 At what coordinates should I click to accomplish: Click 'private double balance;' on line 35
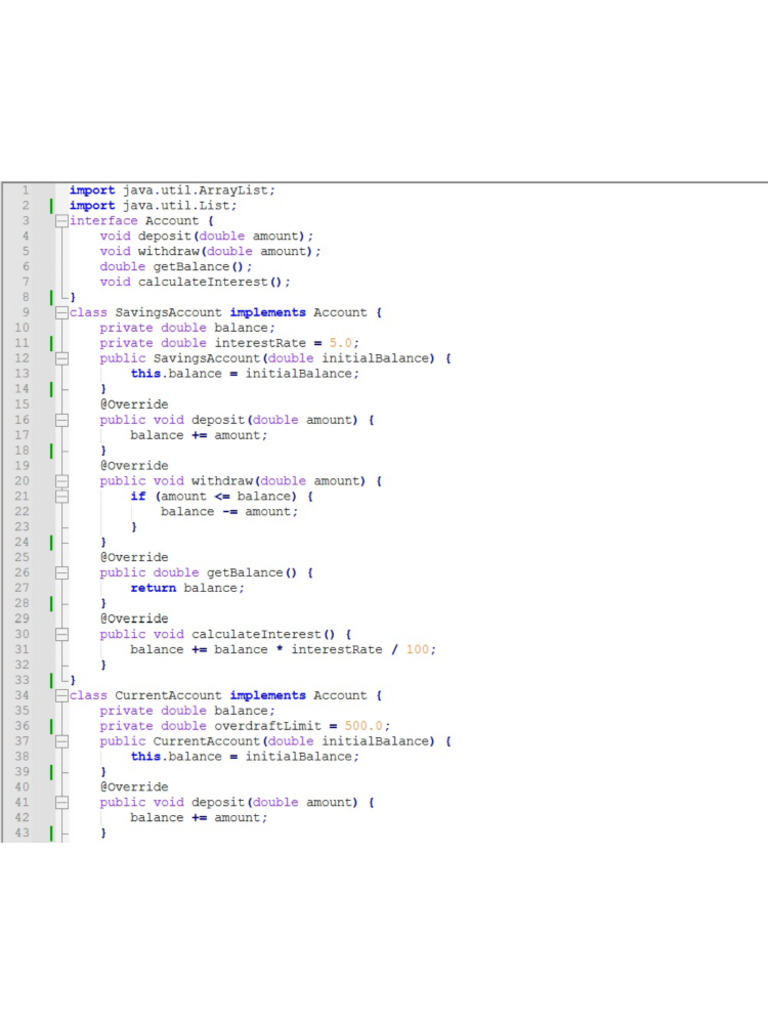coord(187,711)
